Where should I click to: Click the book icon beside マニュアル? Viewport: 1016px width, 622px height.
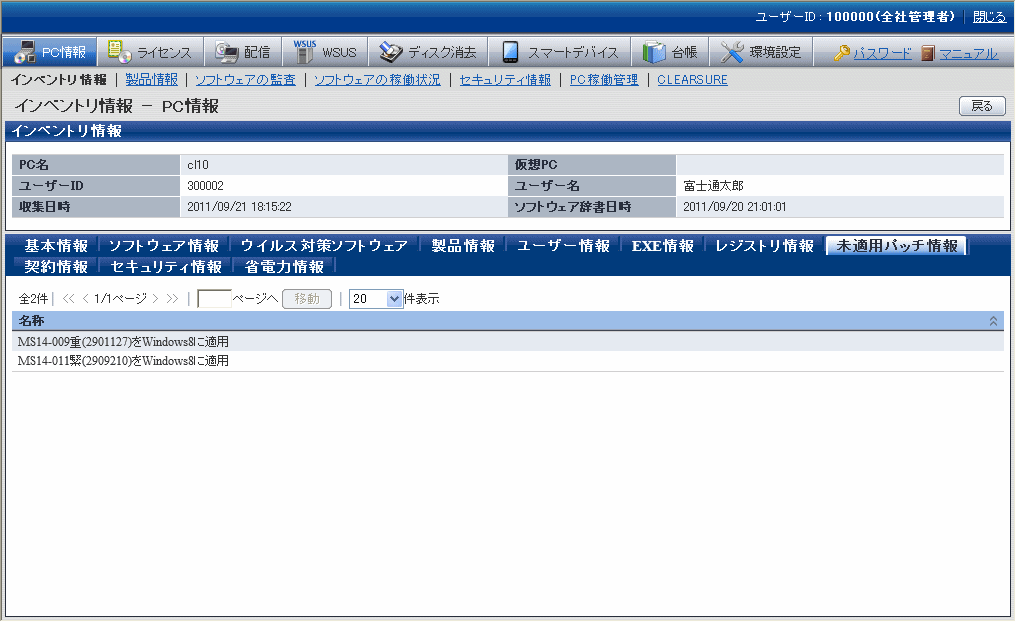click(x=928, y=52)
